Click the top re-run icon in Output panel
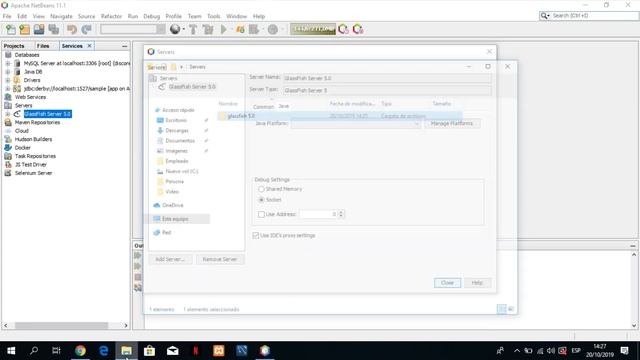 point(138,256)
